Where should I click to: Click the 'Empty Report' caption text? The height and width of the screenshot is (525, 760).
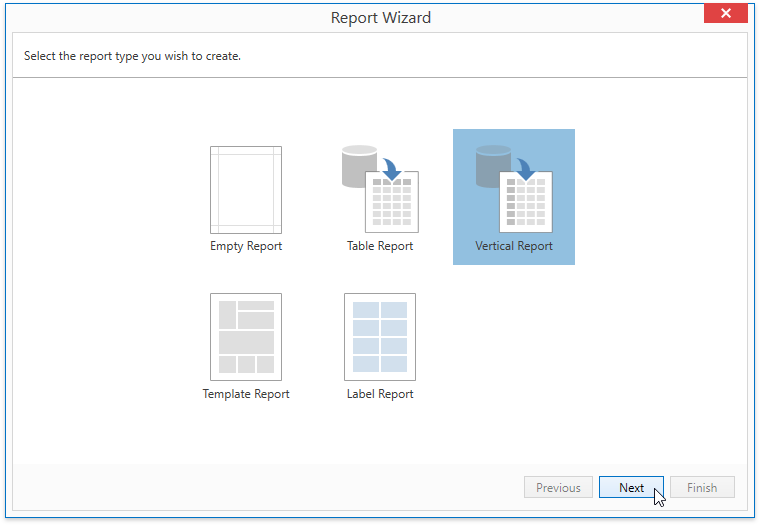click(246, 246)
